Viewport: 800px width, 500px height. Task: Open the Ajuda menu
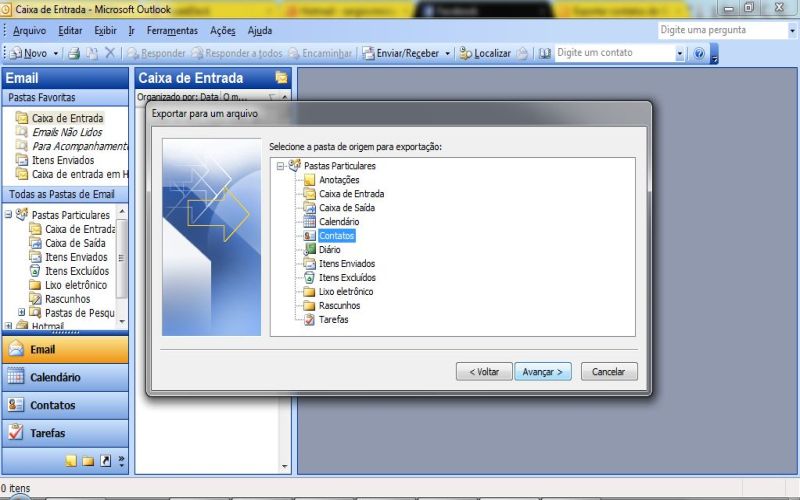click(x=260, y=31)
